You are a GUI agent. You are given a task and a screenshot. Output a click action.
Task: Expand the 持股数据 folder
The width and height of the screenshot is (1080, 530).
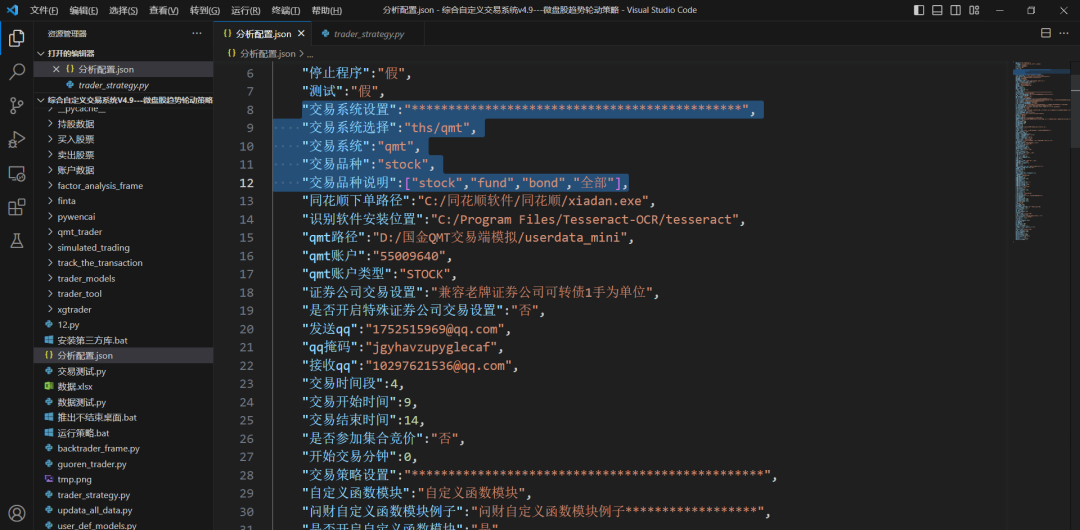pos(76,124)
